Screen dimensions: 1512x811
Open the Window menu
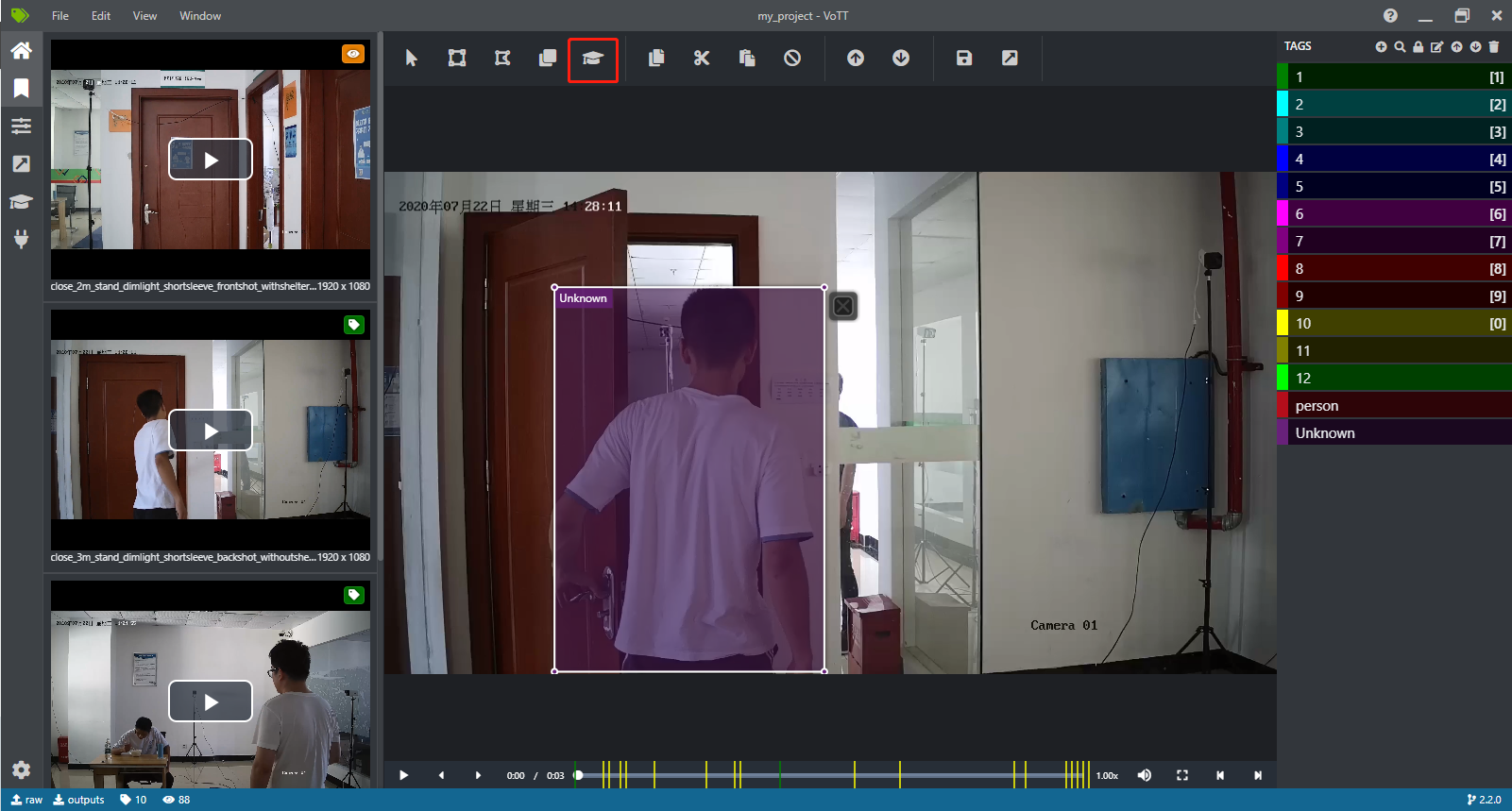point(200,16)
